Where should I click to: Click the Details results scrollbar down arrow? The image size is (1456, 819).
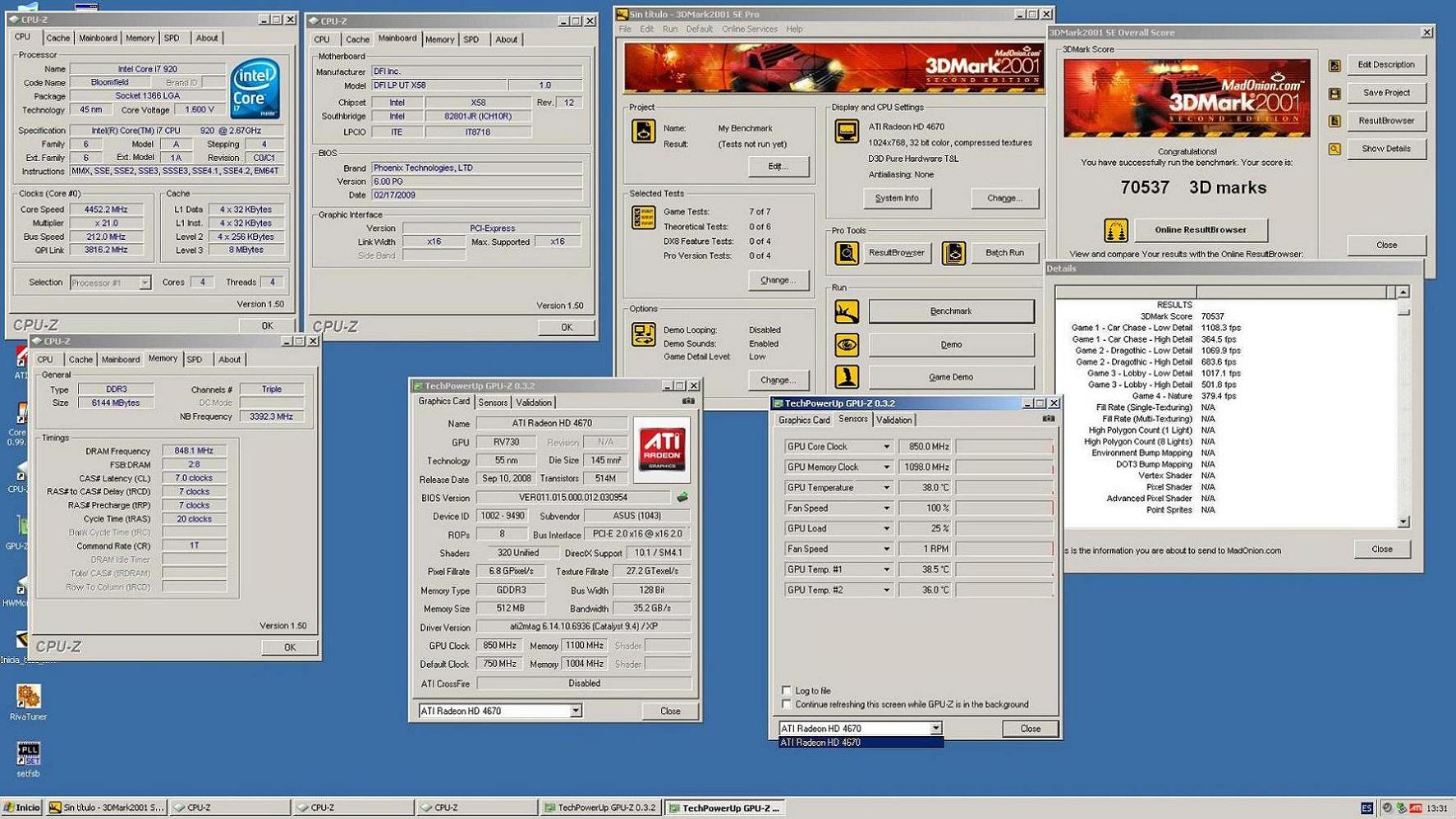click(x=1403, y=522)
